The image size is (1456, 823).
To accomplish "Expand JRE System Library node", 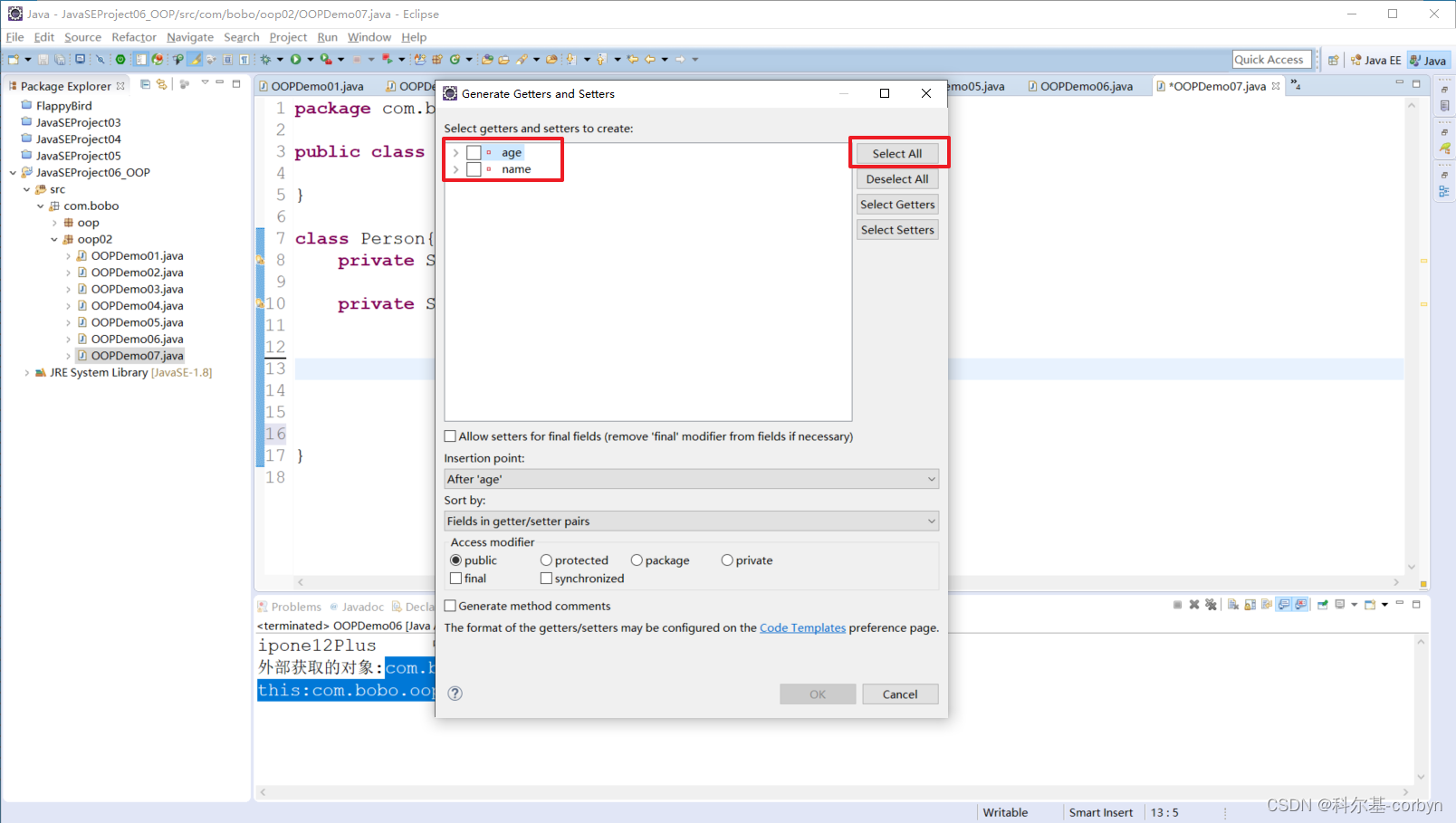I will point(26,372).
